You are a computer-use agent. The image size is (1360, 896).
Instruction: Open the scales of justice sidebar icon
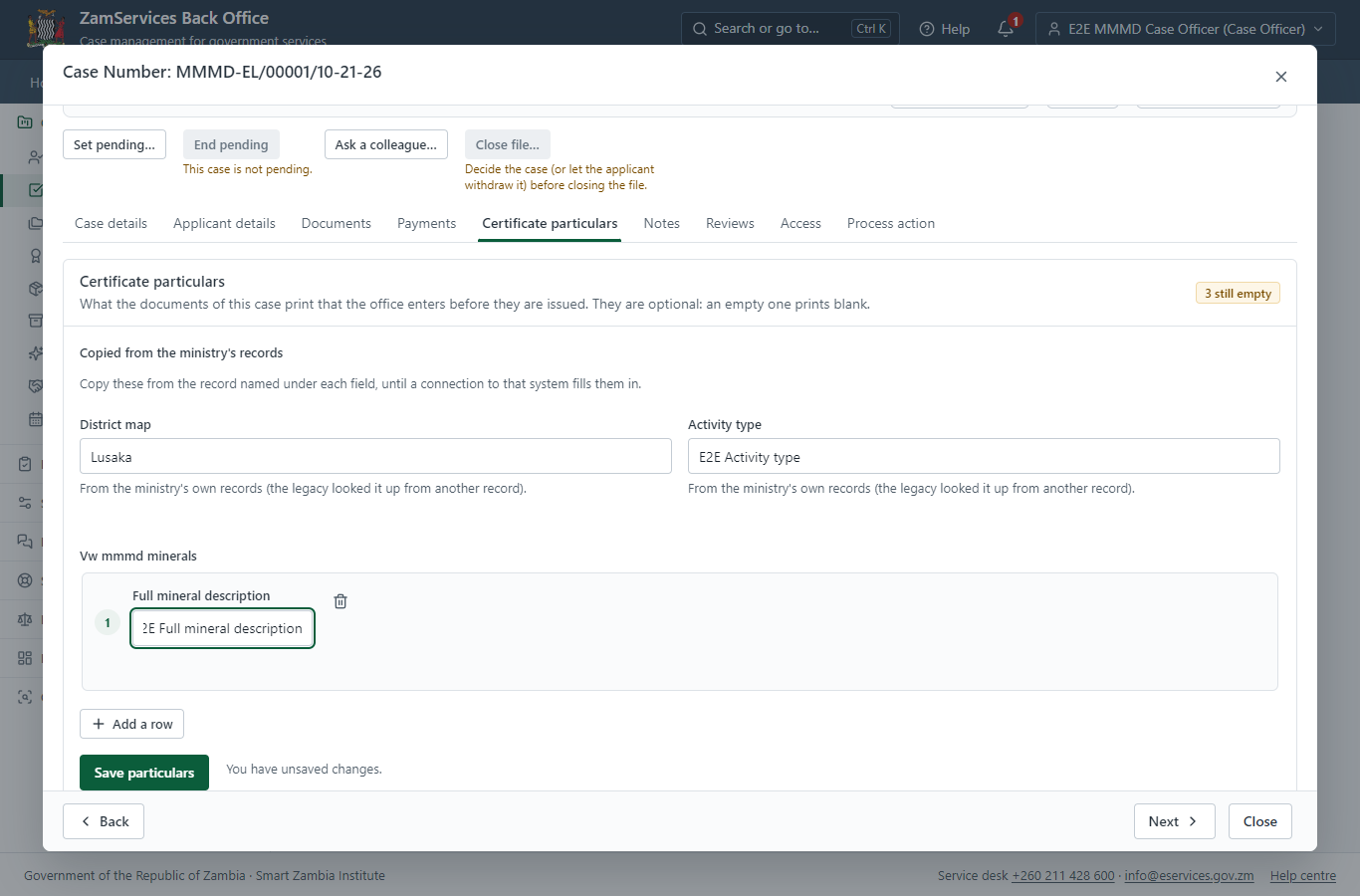tap(25, 619)
